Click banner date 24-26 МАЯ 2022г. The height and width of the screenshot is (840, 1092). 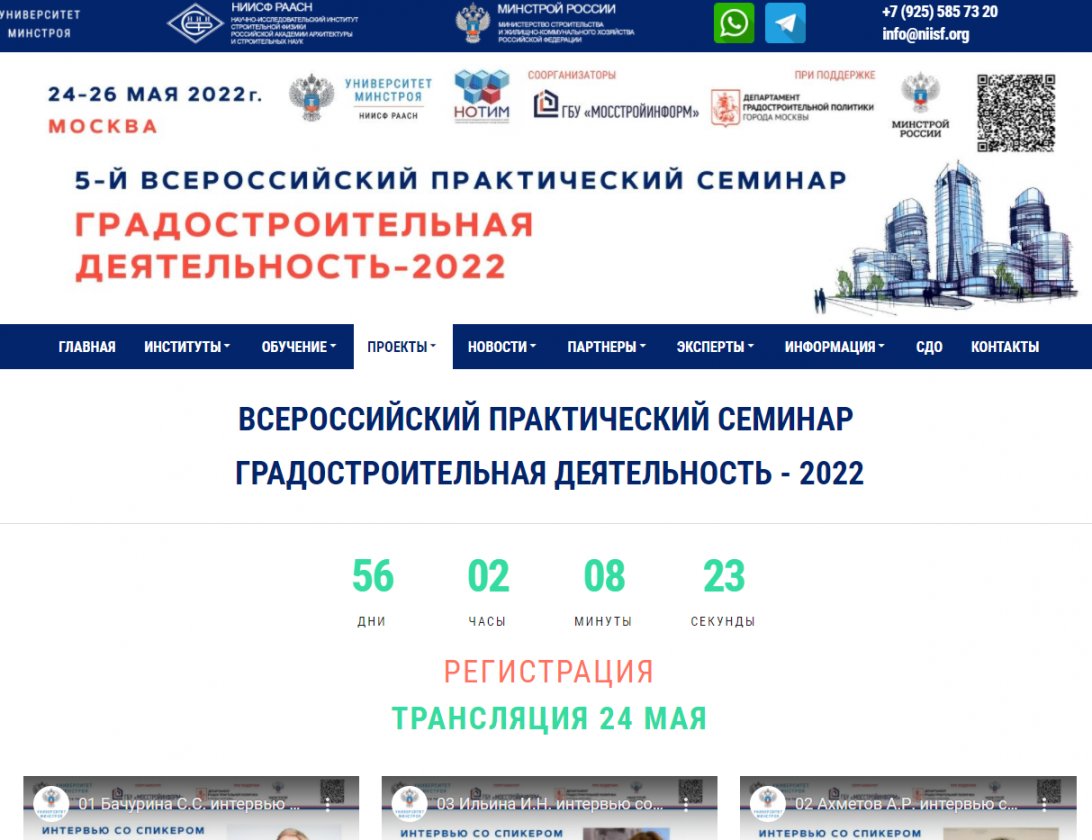155,94
